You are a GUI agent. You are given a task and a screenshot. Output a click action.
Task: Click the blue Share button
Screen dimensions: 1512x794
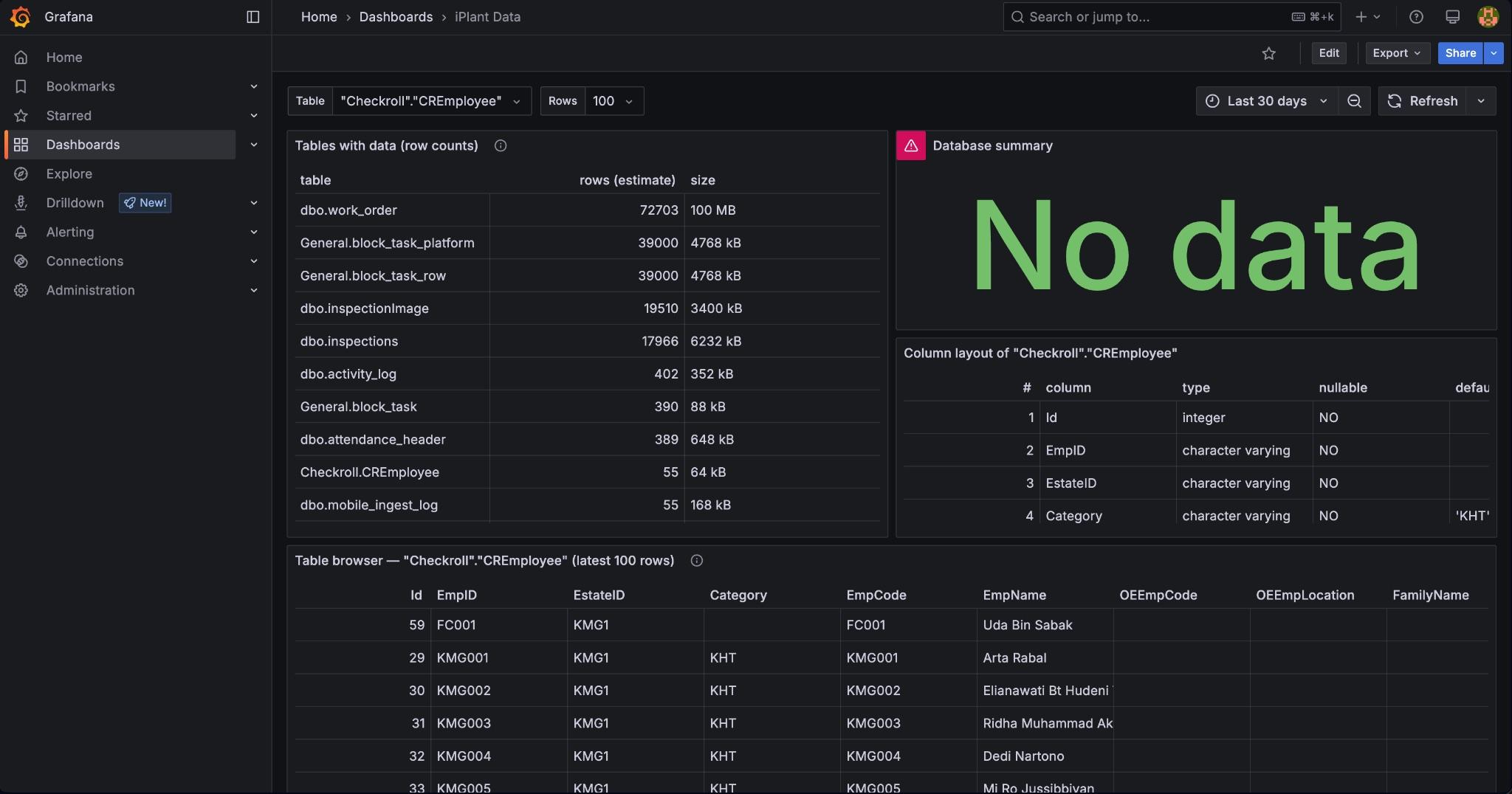pyautogui.click(x=1460, y=53)
